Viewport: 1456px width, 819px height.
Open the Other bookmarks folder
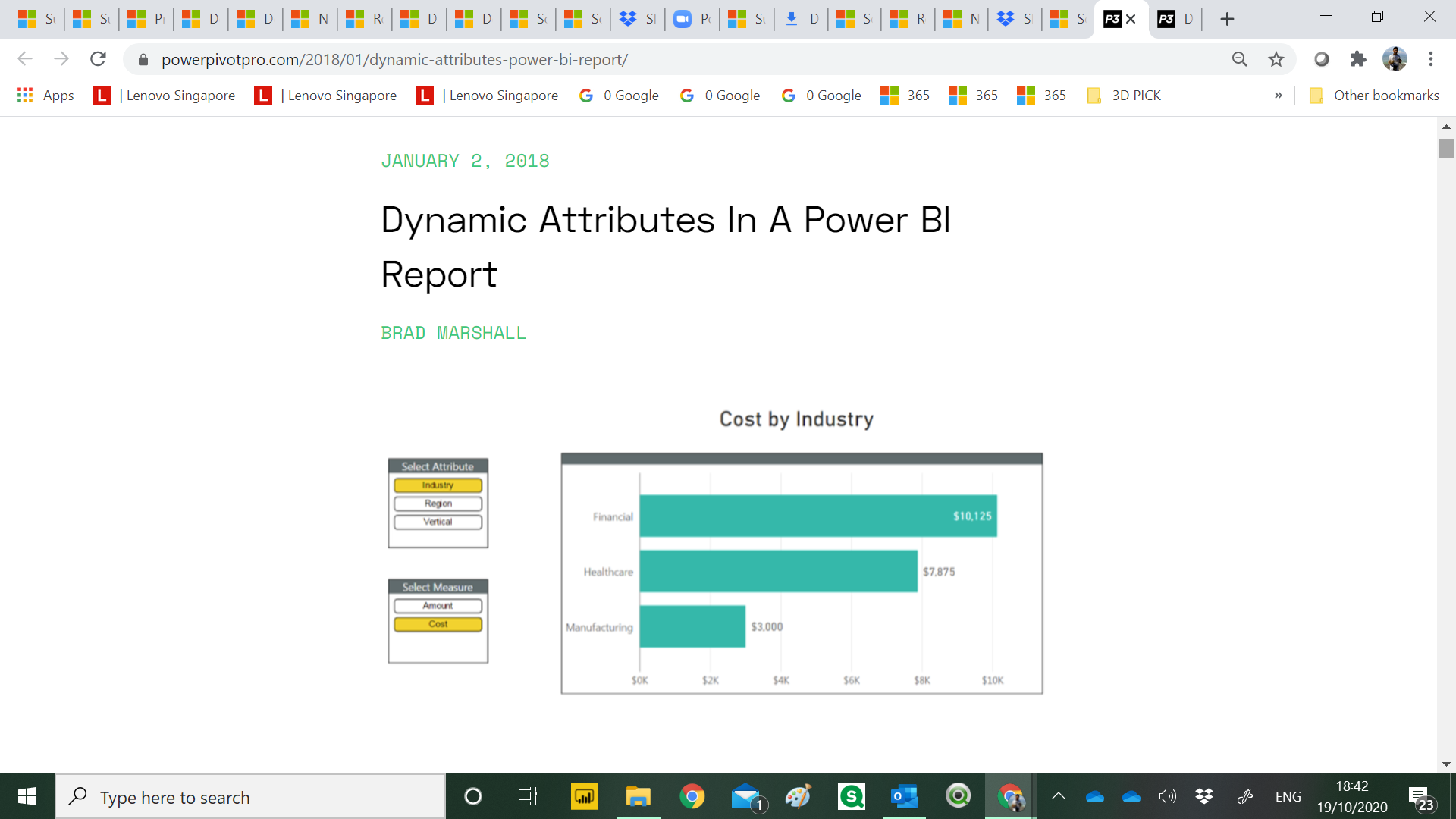1374,96
